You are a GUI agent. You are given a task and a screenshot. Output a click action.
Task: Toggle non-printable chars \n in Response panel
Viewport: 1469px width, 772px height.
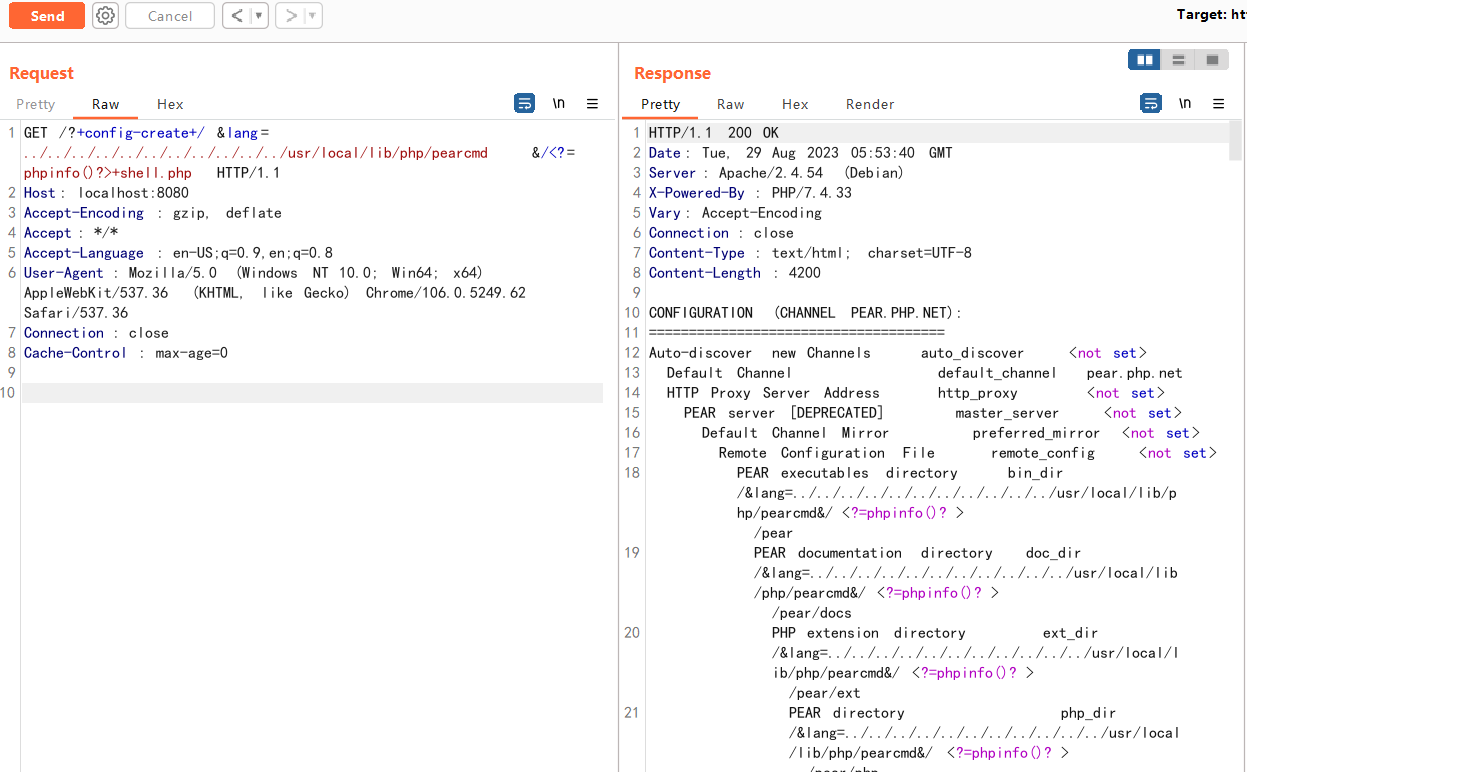coord(1185,103)
